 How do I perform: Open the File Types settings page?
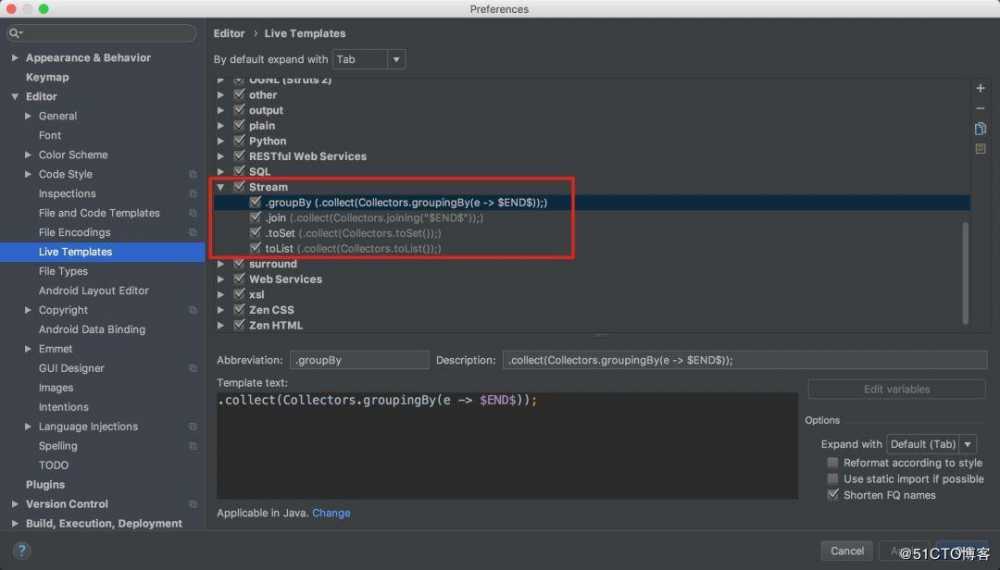[63, 271]
